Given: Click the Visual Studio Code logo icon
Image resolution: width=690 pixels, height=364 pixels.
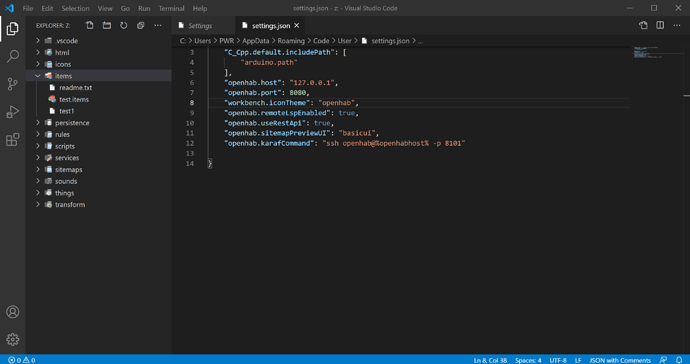Looking at the screenshot, I should click(9, 8).
